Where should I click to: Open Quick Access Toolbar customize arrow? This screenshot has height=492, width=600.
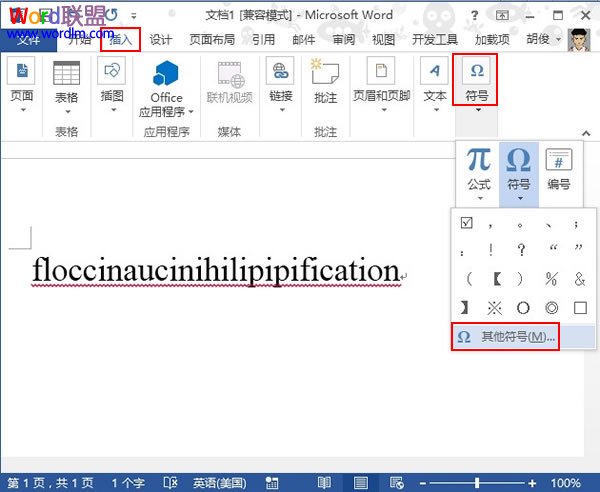(x=134, y=16)
